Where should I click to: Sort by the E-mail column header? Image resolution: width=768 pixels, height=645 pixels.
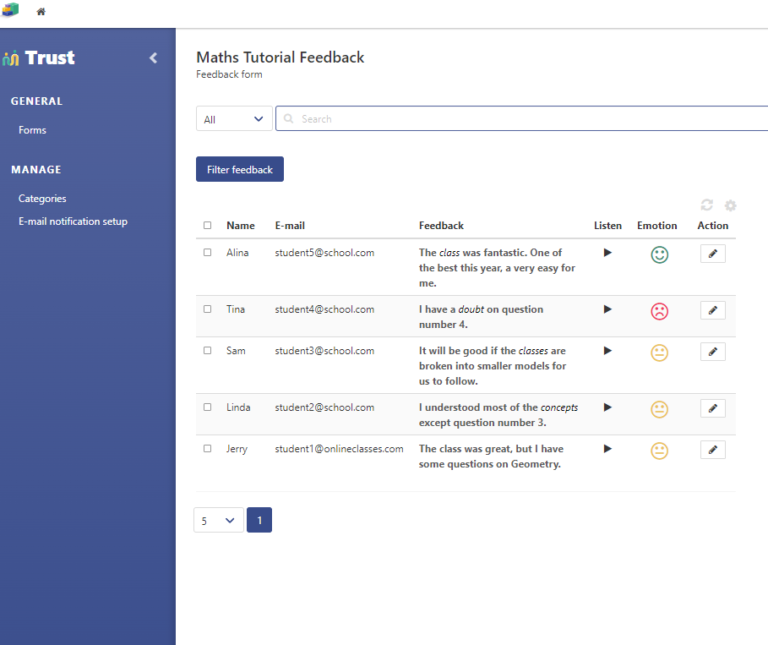(x=290, y=226)
